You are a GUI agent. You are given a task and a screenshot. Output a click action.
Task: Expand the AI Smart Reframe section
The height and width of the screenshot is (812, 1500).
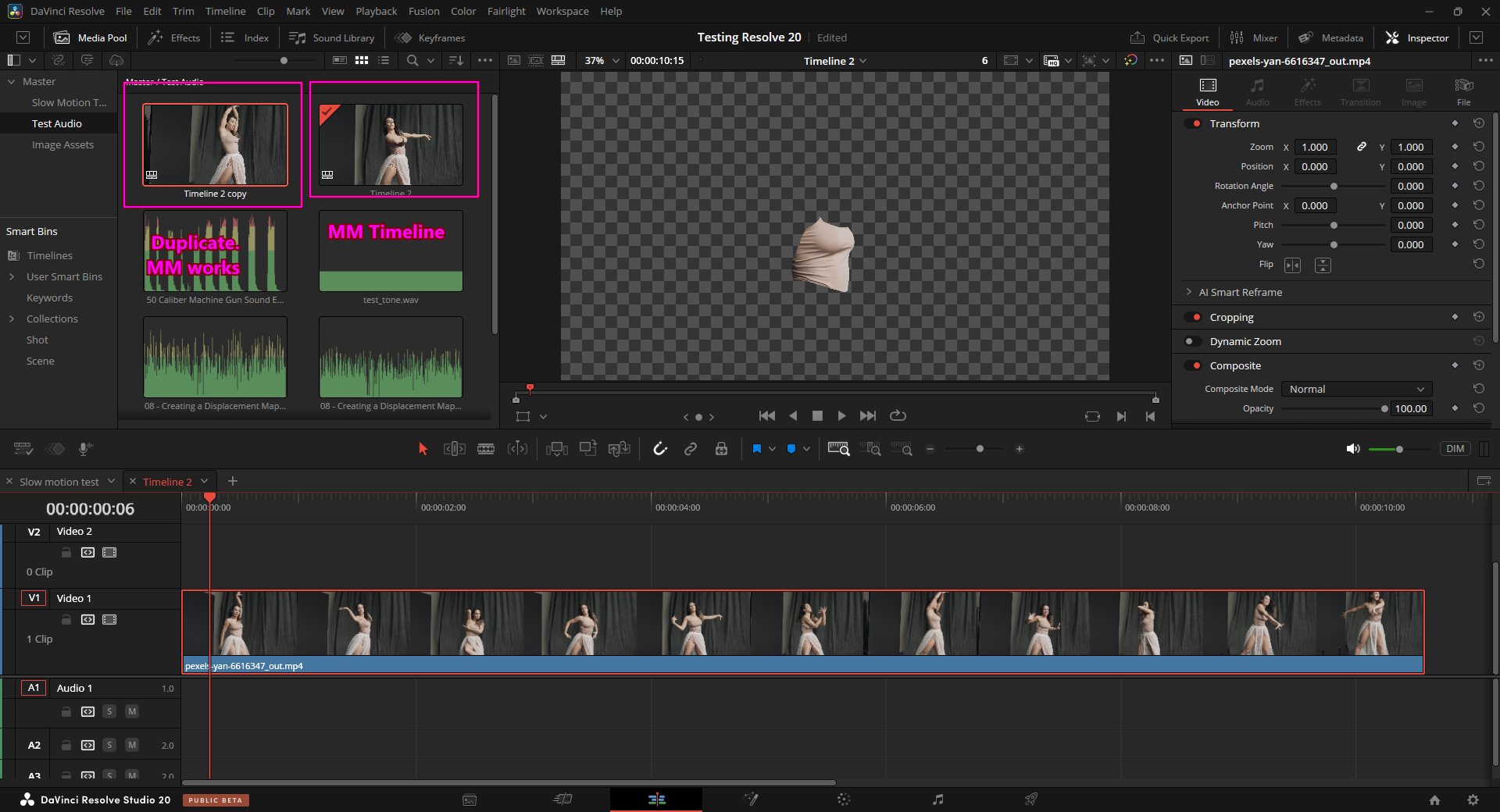coord(1189,292)
